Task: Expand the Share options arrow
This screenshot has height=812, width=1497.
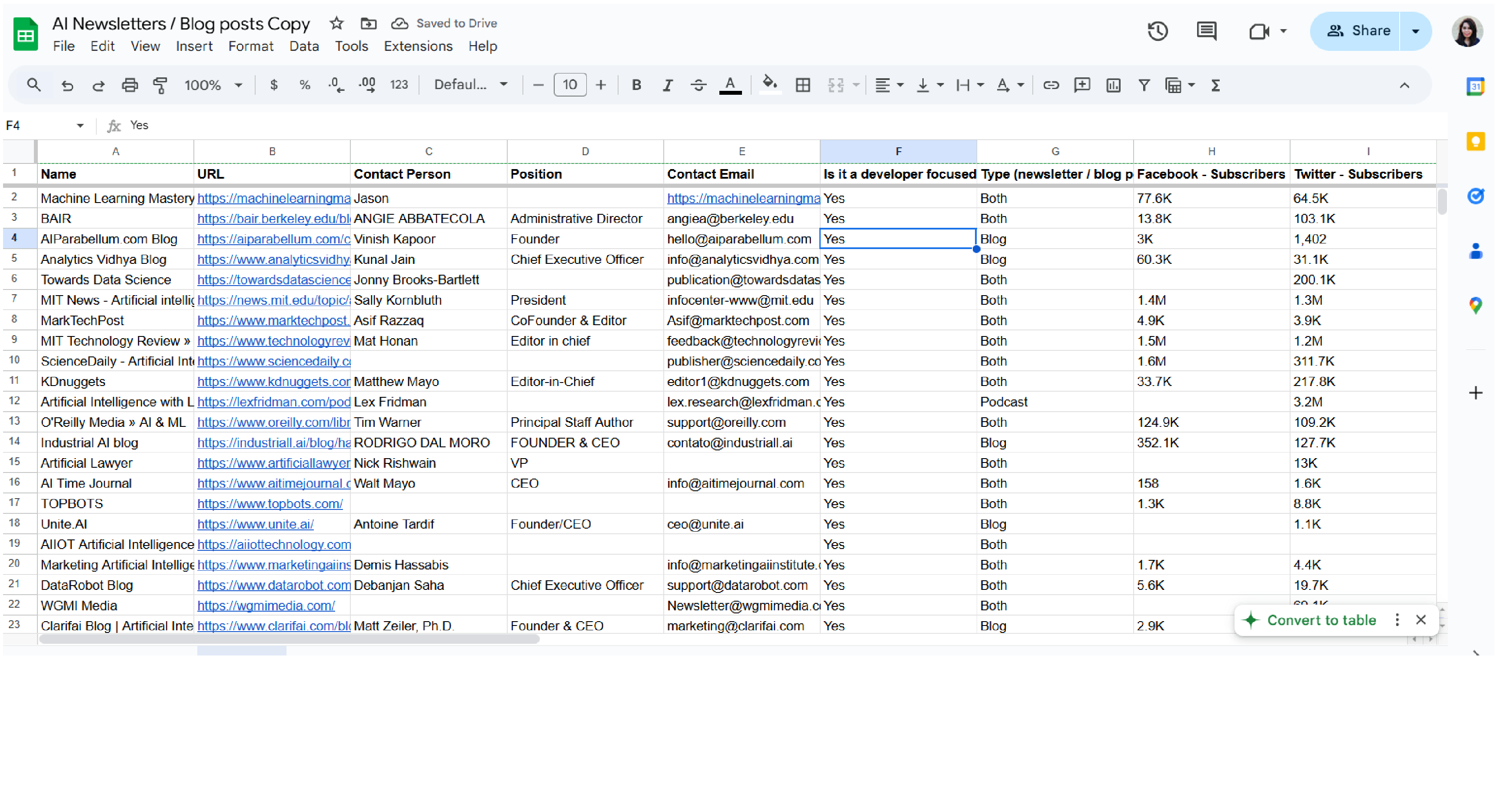Action: coord(1415,31)
